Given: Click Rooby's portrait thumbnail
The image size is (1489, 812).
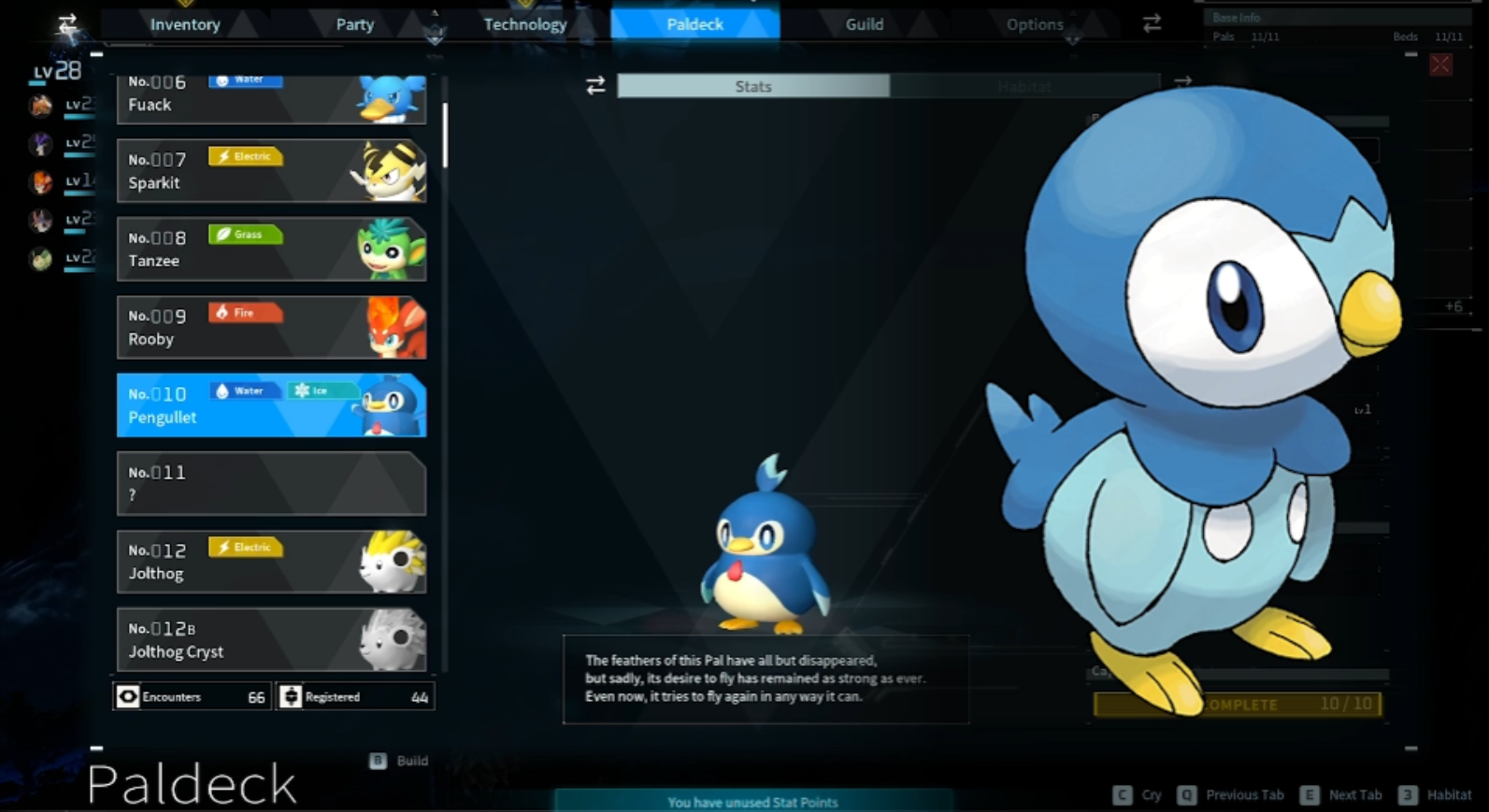Looking at the screenshot, I should [397, 328].
